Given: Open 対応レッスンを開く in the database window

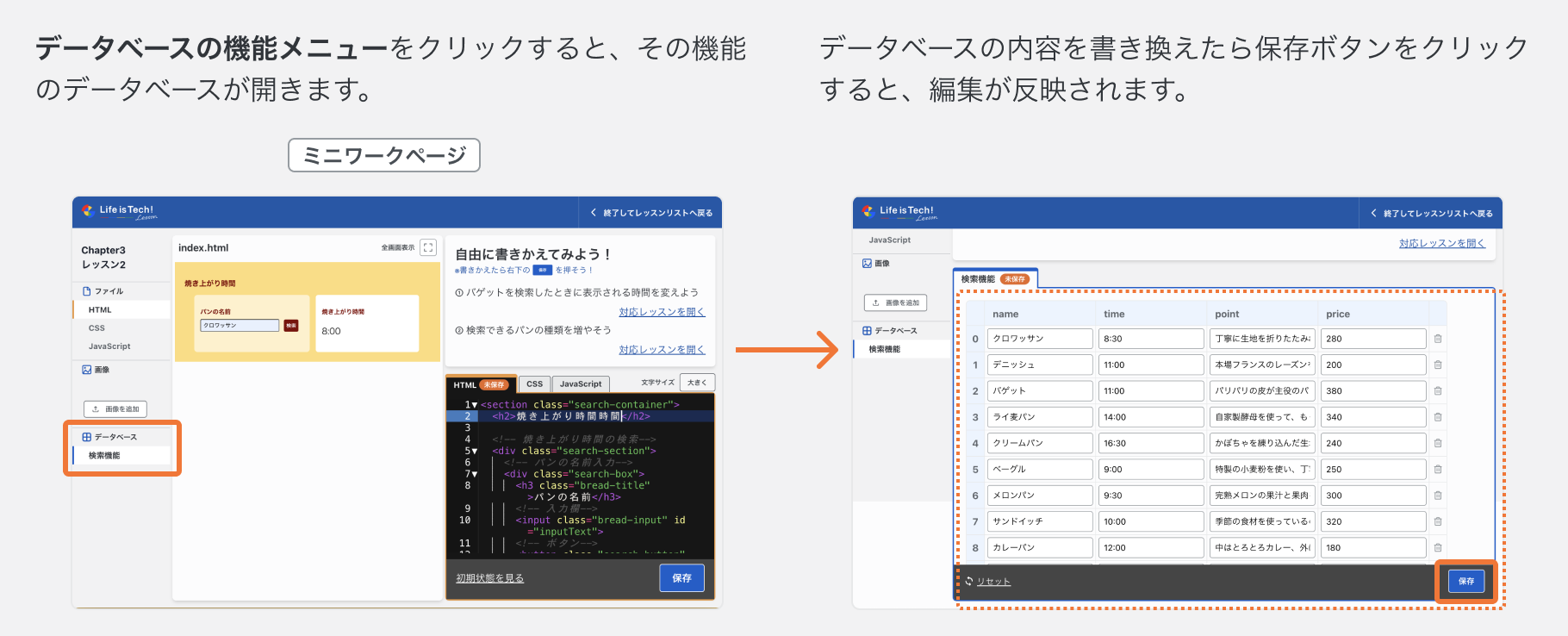Looking at the screenshot, I should pos(1442,244).
